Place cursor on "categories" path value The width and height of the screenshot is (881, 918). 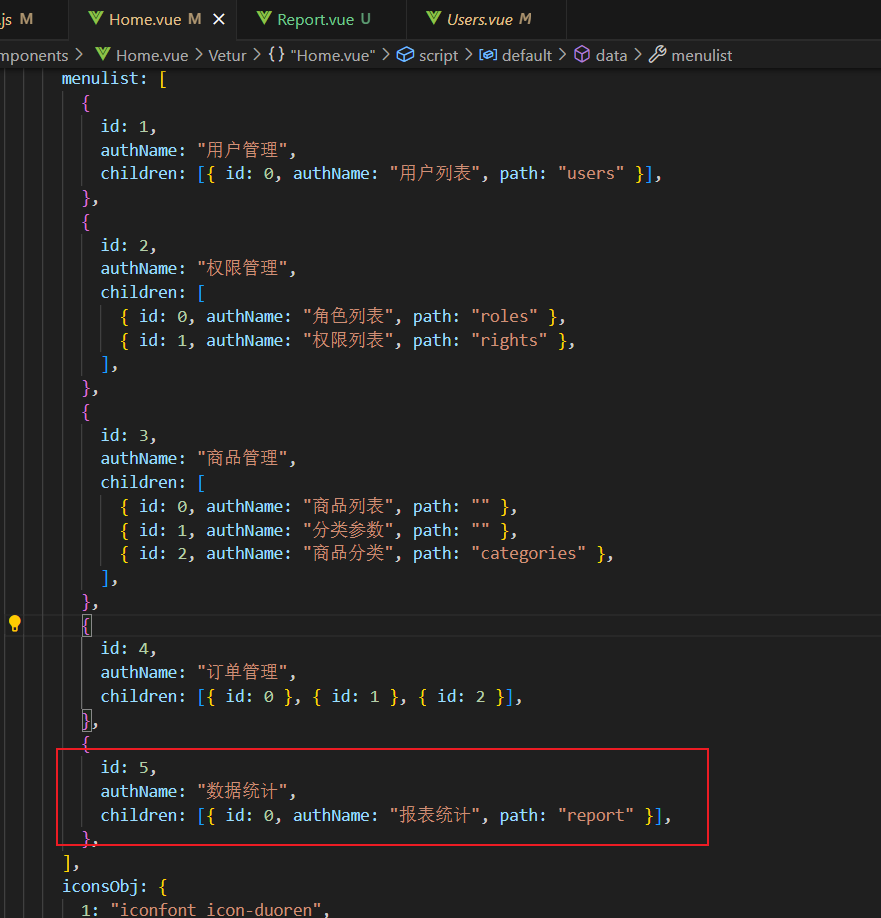[x=528, y=553]
